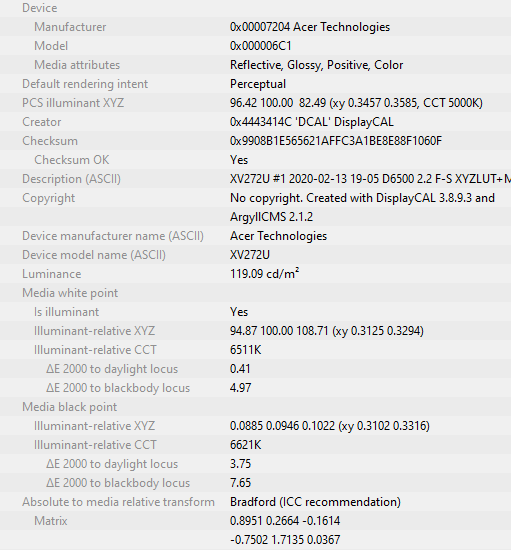512x550 pixels.
Task: Click the Luminance 119.09 cd/m² value
Action: click(264, 274)
